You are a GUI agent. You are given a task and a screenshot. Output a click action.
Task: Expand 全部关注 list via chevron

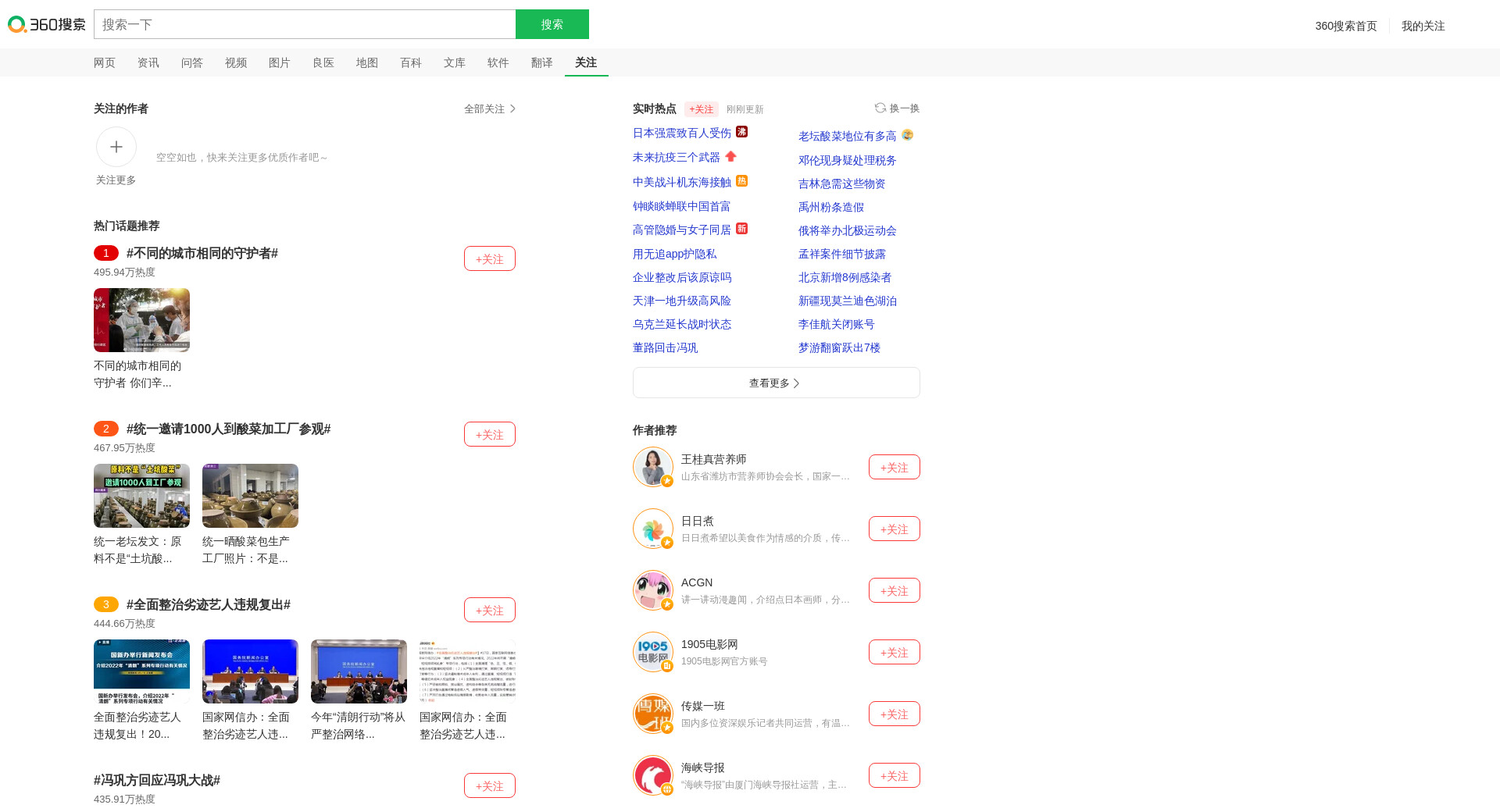click(512, 109)
